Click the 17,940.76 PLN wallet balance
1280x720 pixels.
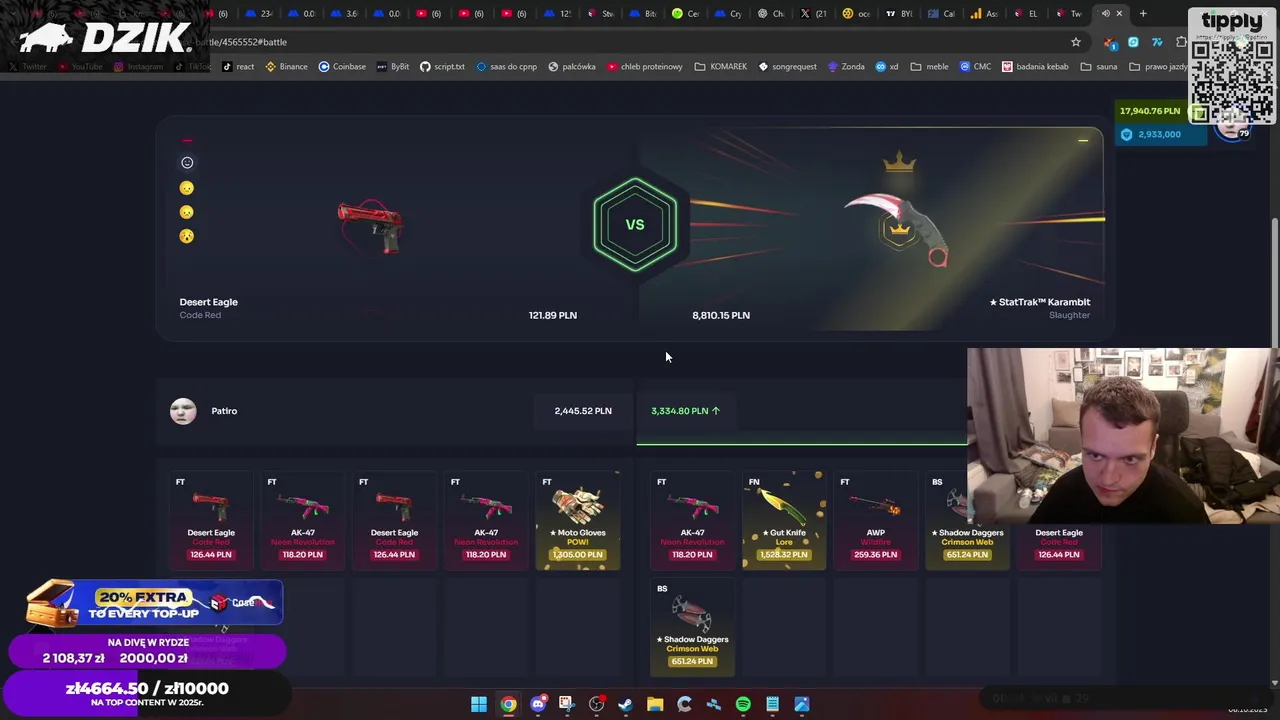pos(1150,111)
